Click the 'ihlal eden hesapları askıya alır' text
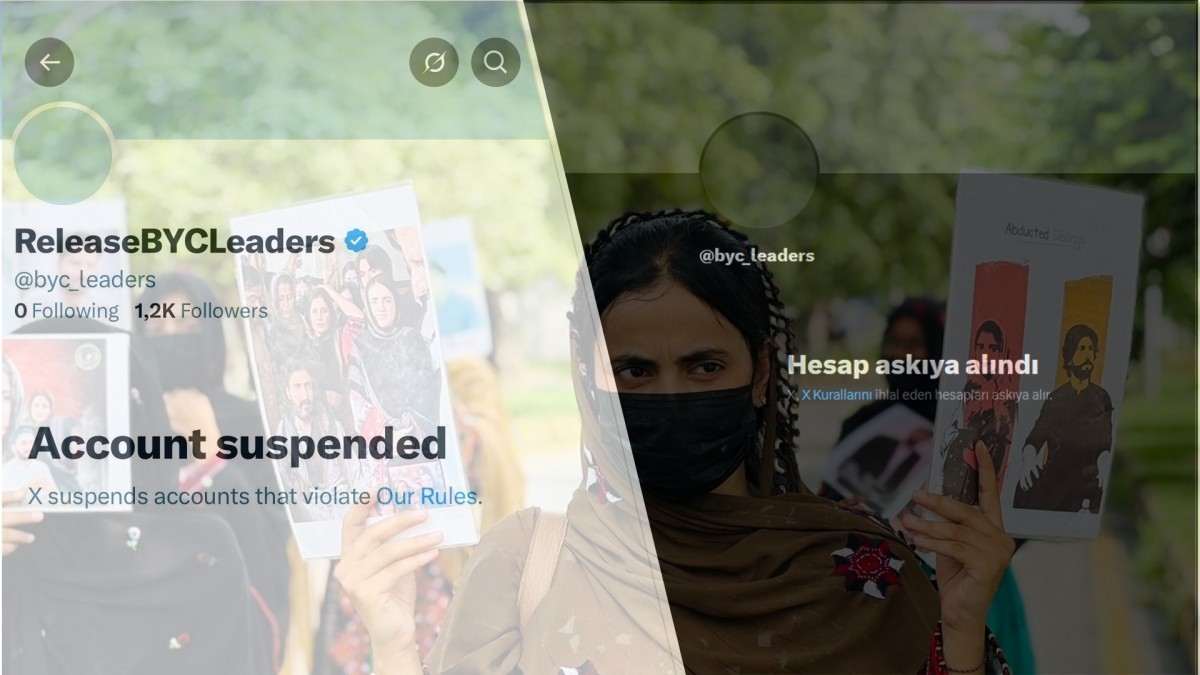Screen dimensions: 1200x675 pyautogui.click(x=965, y=395)
